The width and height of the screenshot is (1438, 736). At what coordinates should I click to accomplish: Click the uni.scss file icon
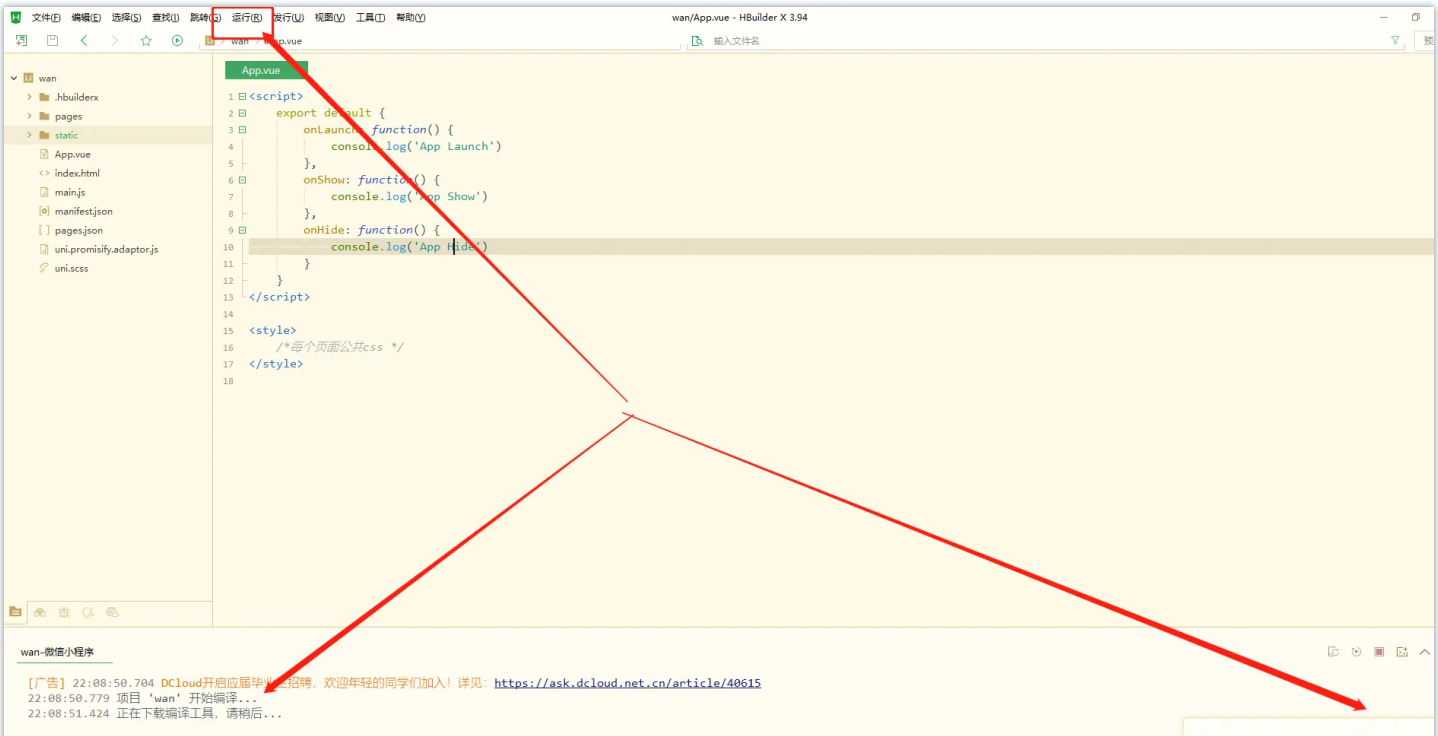tap(44, 268)
